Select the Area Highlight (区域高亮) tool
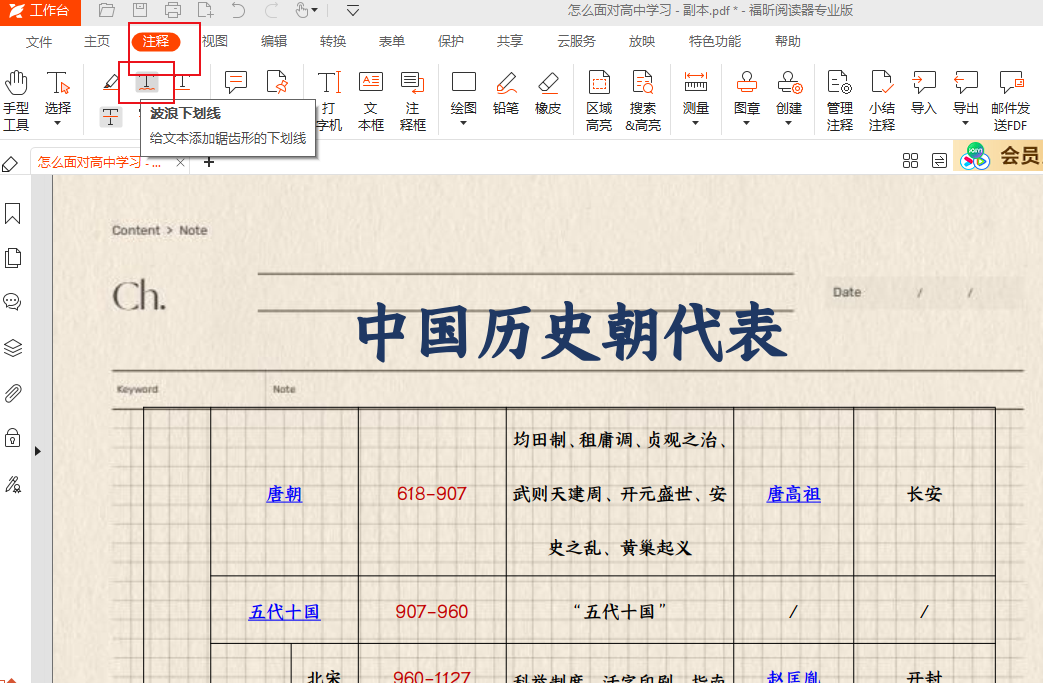The height and width of the screenshot is (683, 1043). [599, 101]
